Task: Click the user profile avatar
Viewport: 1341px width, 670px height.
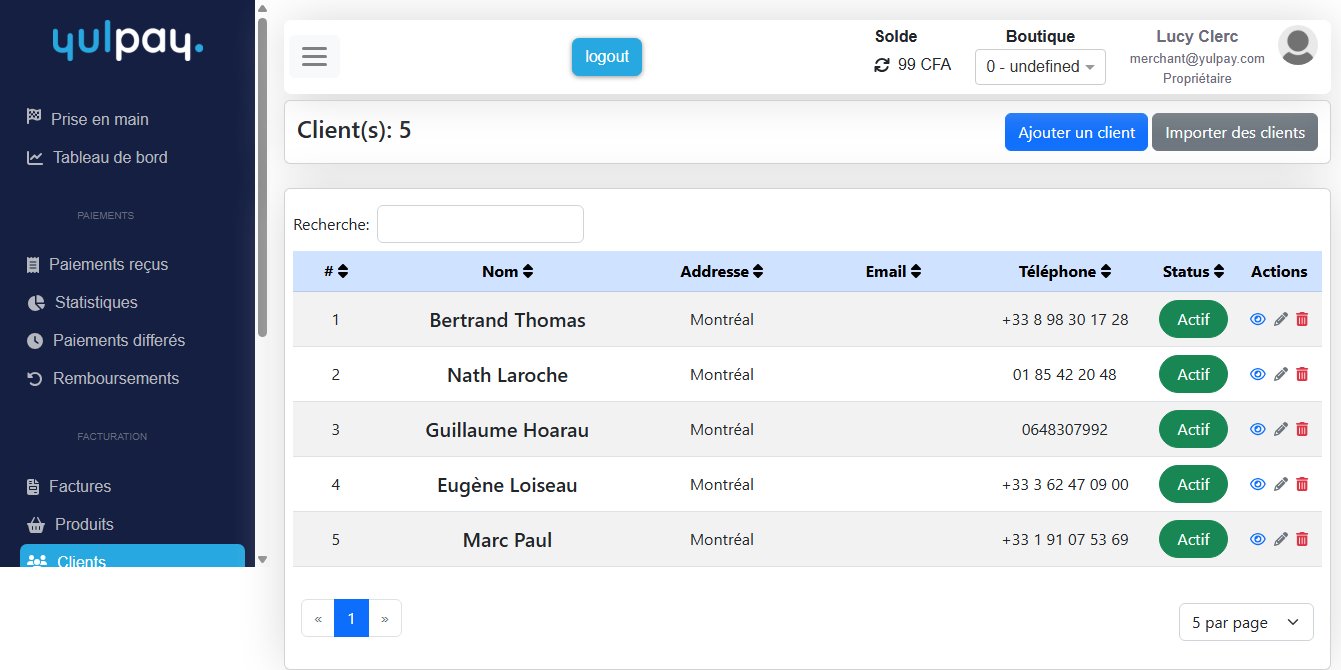Action: (1298, 45)
